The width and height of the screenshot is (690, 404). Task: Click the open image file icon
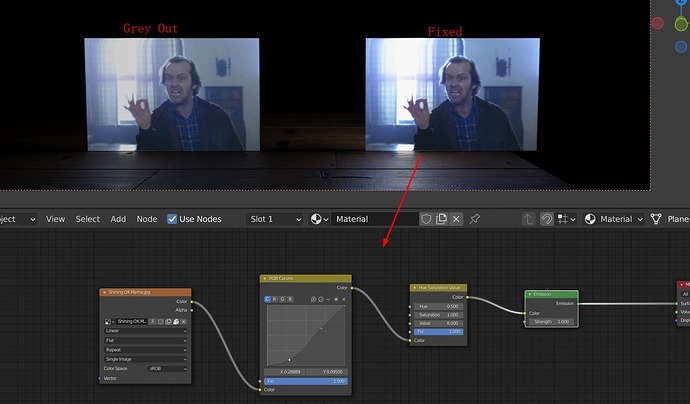coord(176,322)
